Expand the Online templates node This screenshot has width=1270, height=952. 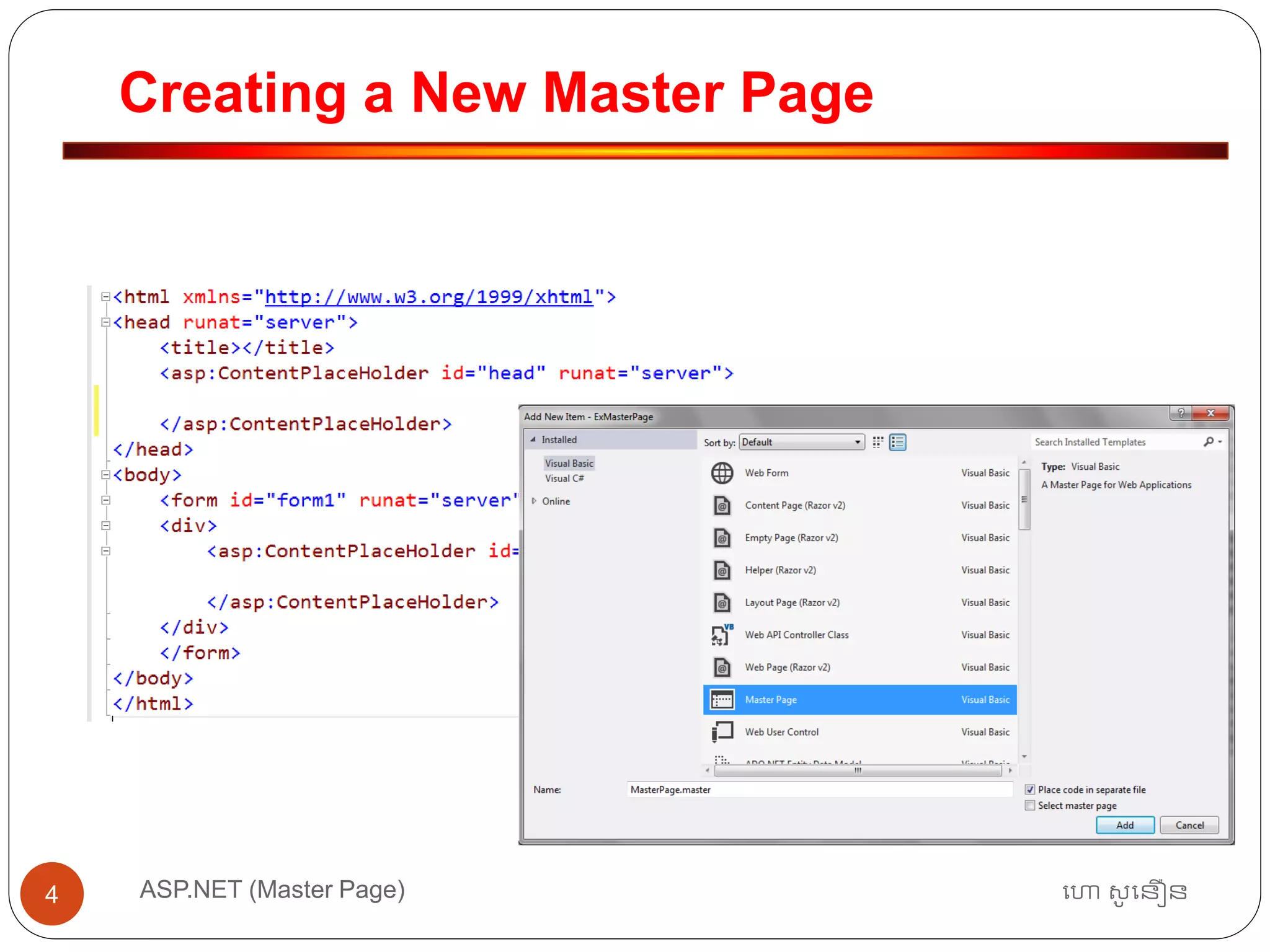[x=533, y=501]
